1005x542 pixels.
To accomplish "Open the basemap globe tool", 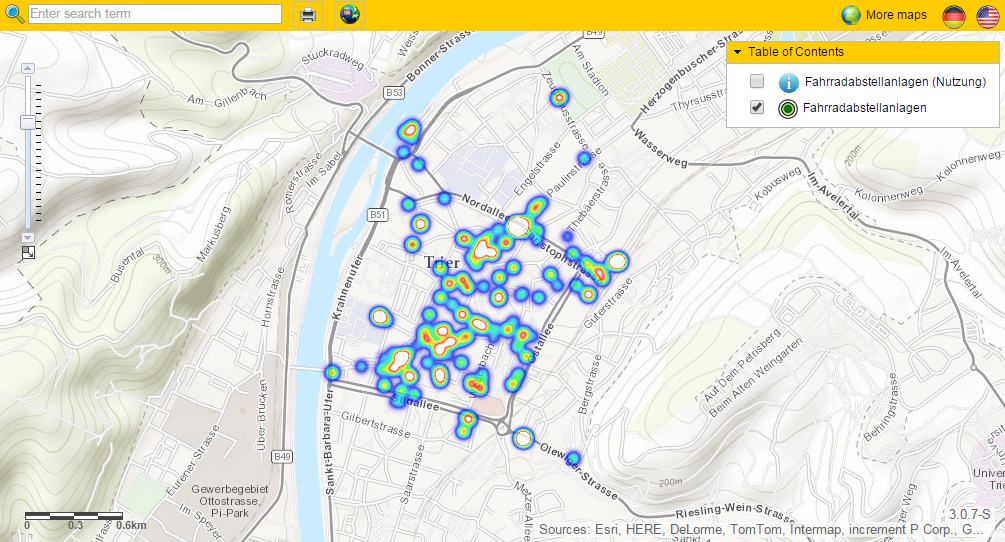I will pyautogui.click(x=350, y=15).
